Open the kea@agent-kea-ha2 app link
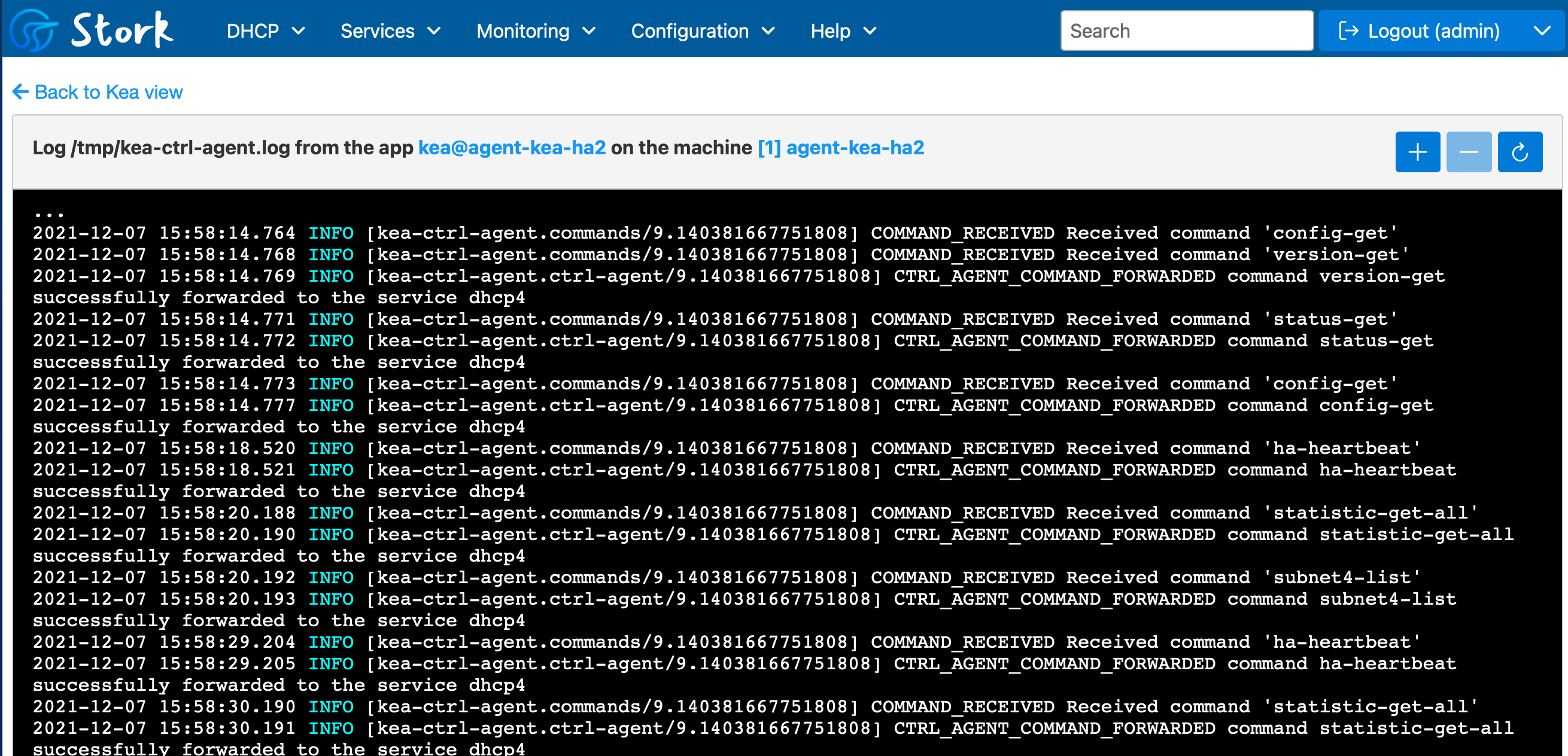The image size is (1568, 756). click(511, 148)
